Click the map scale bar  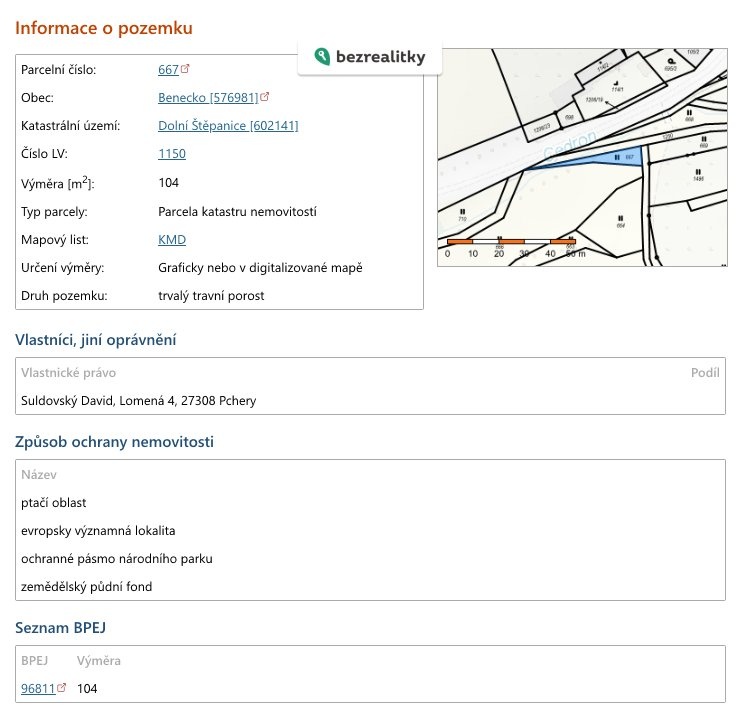(512, 242)
